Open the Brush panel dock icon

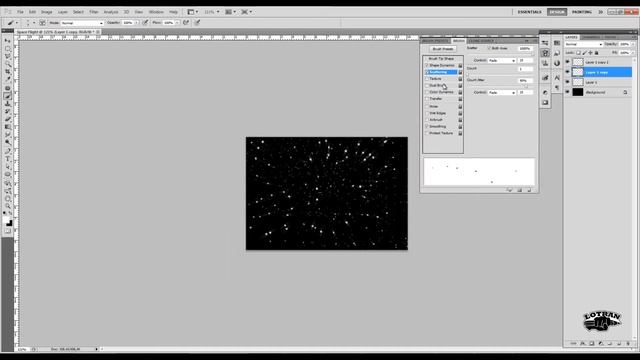545,53
